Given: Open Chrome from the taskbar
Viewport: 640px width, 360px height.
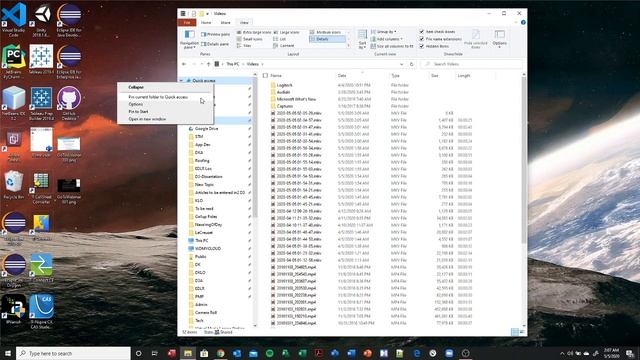Looking at the screenshot, I should click(220, 353).
